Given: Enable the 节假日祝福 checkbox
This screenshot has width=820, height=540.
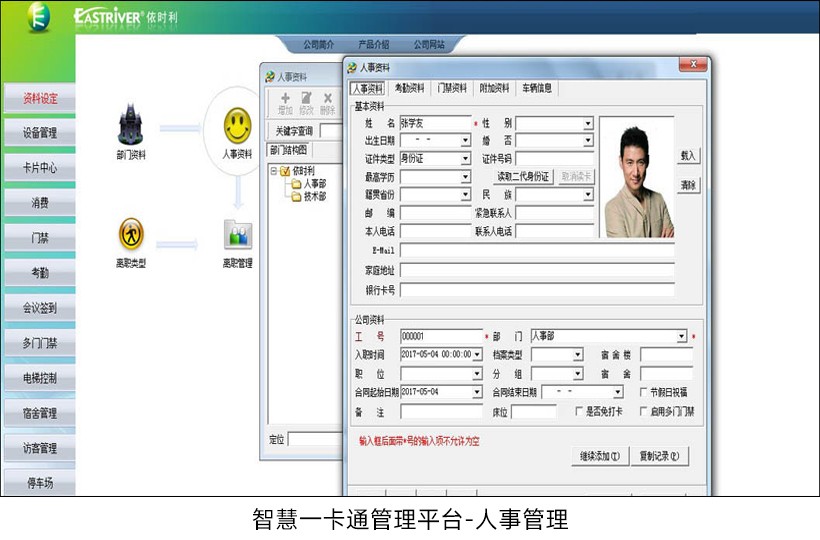Looking at the screenshot, I should click(644, 392).
